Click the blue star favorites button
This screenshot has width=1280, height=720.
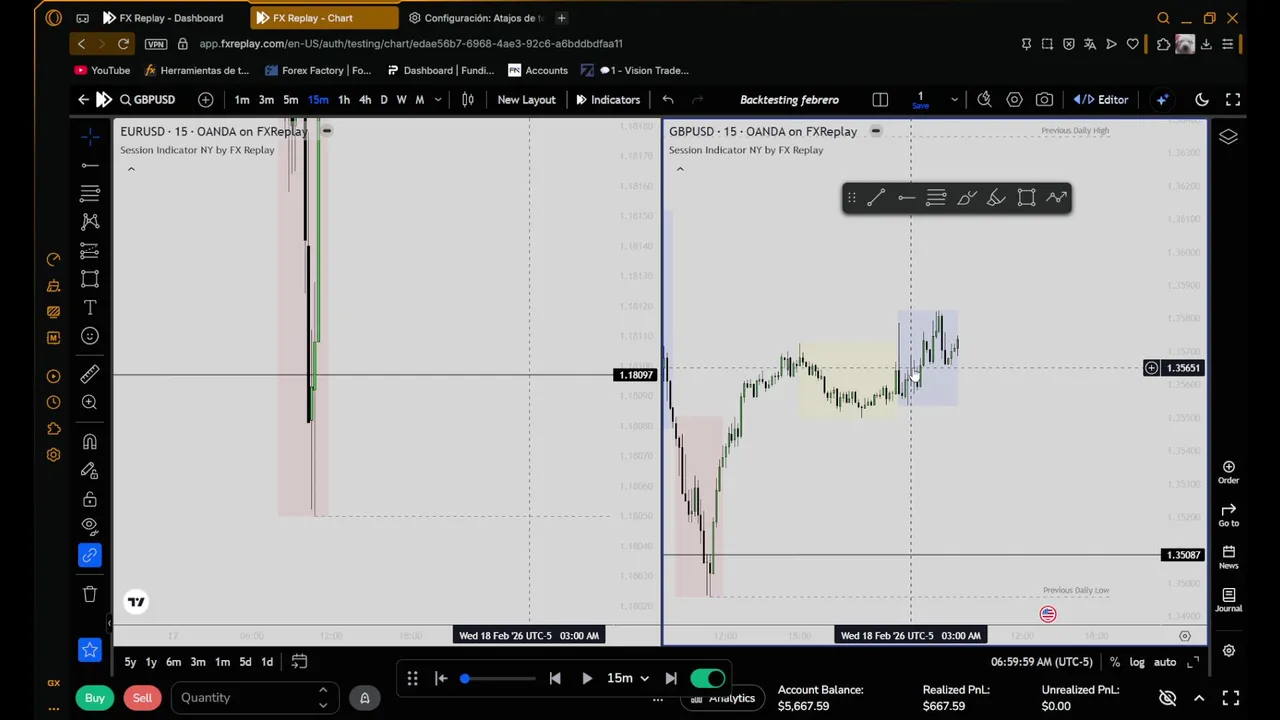pos(90,651)
